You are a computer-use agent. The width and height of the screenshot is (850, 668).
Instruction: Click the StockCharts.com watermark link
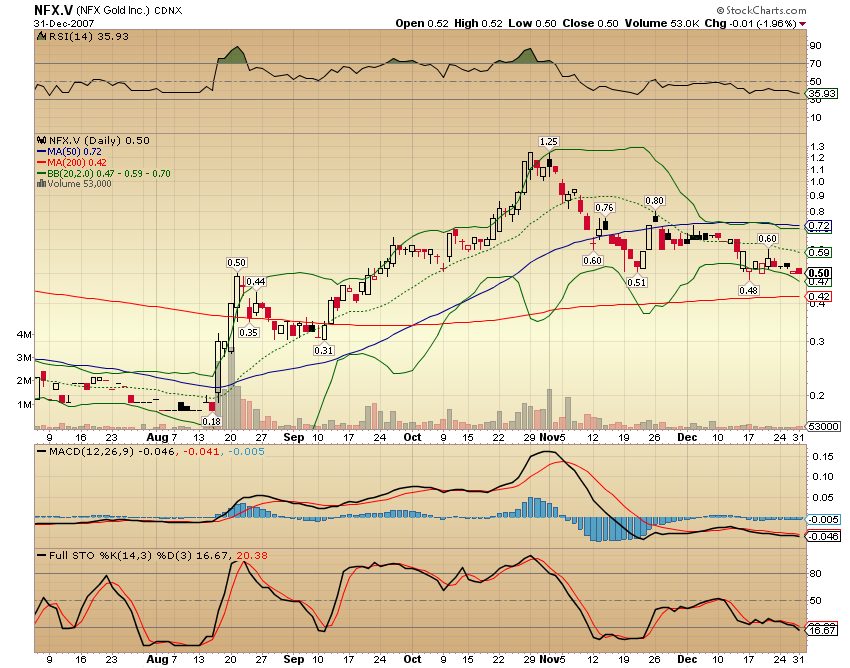(761, 10)
